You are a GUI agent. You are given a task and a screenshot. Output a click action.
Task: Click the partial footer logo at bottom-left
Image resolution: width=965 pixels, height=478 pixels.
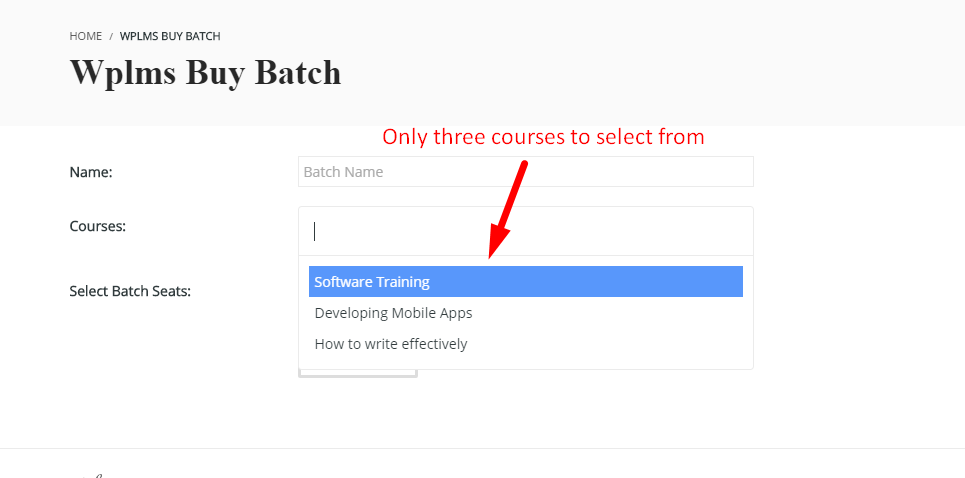click(x=92, y=474)
